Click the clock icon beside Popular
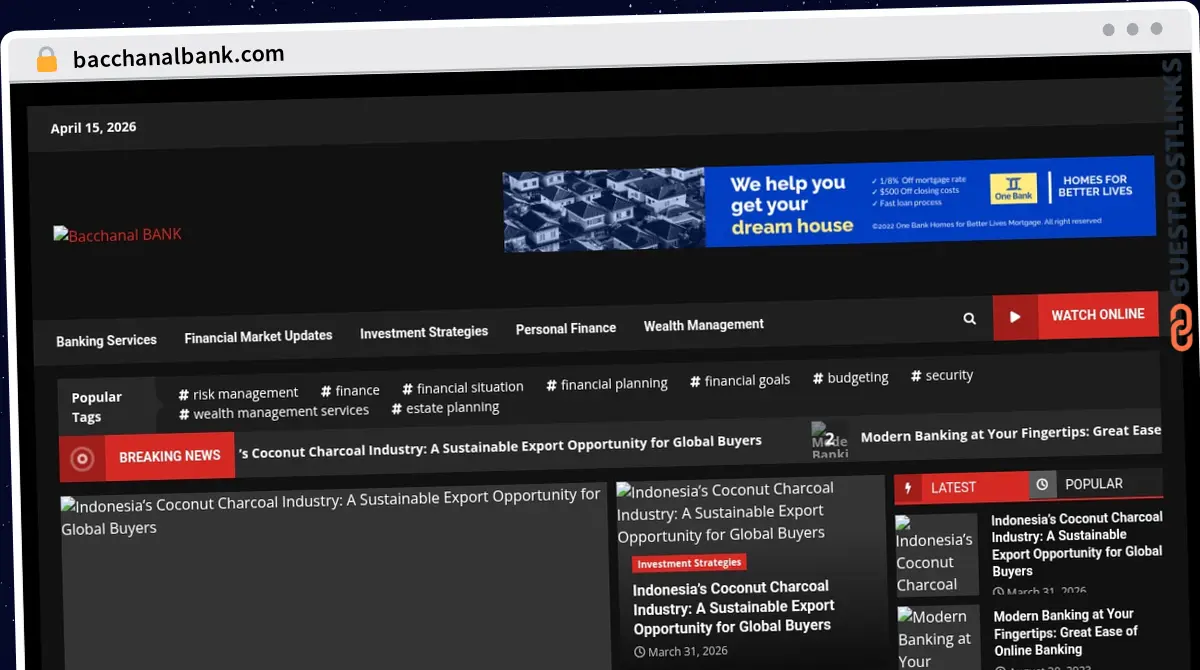 tap(1042, 484)
